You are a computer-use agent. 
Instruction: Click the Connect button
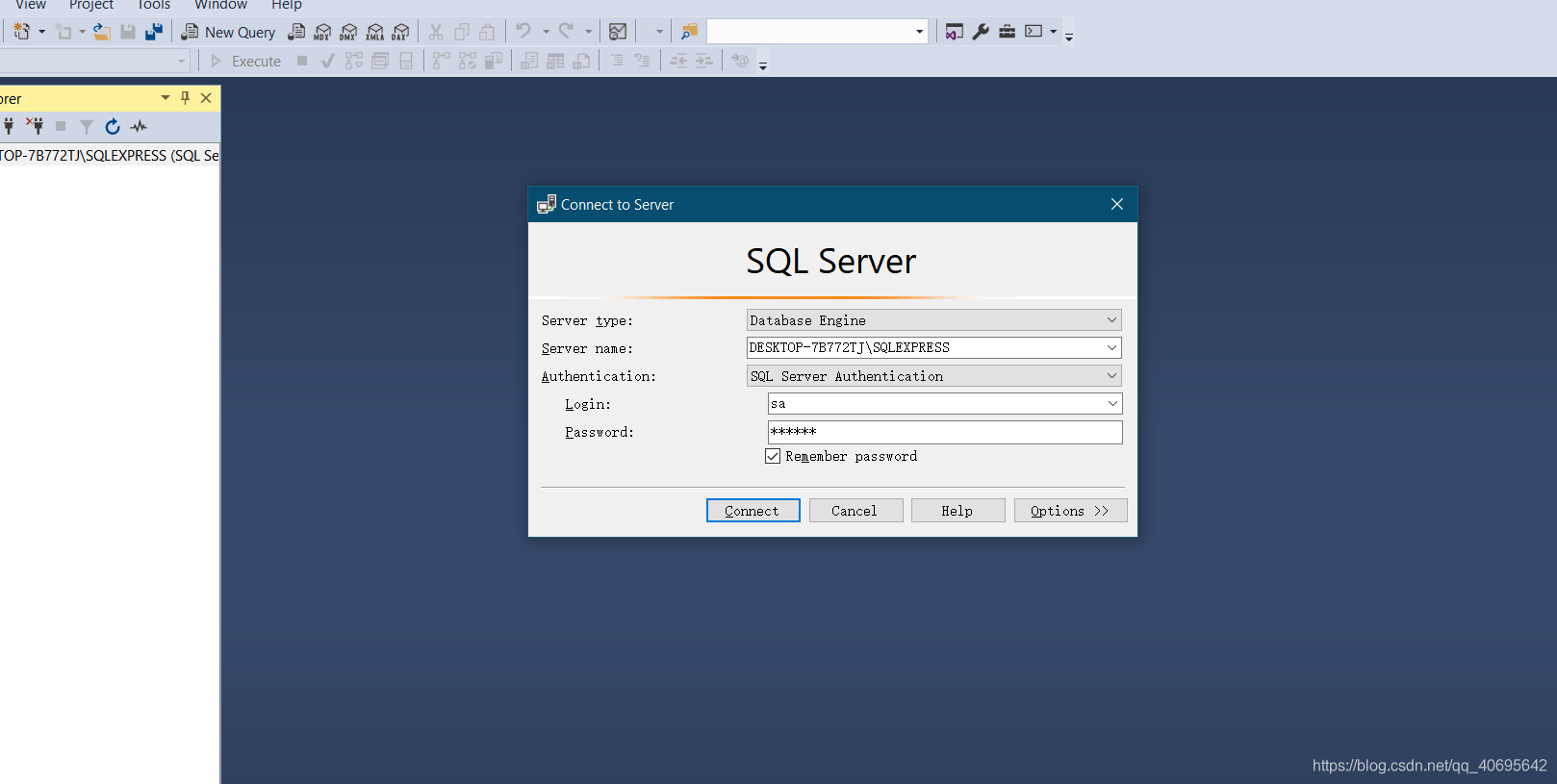(753, 511)
